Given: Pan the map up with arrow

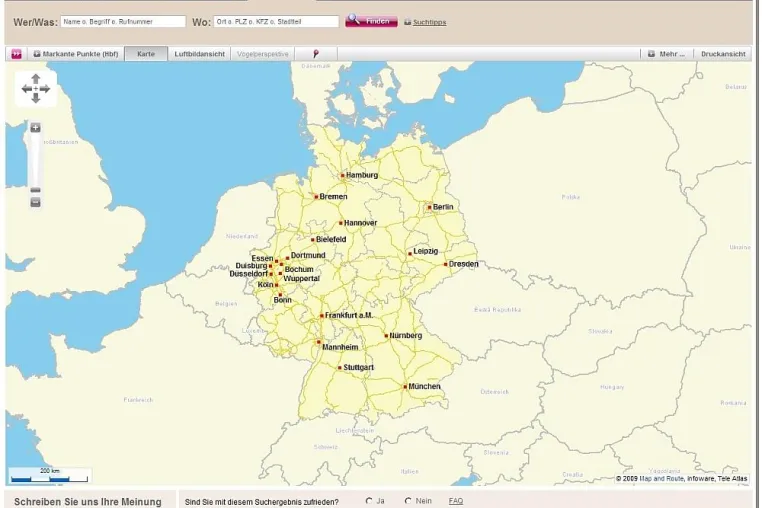Looking at the screenshot, I should tap(35, 79).
